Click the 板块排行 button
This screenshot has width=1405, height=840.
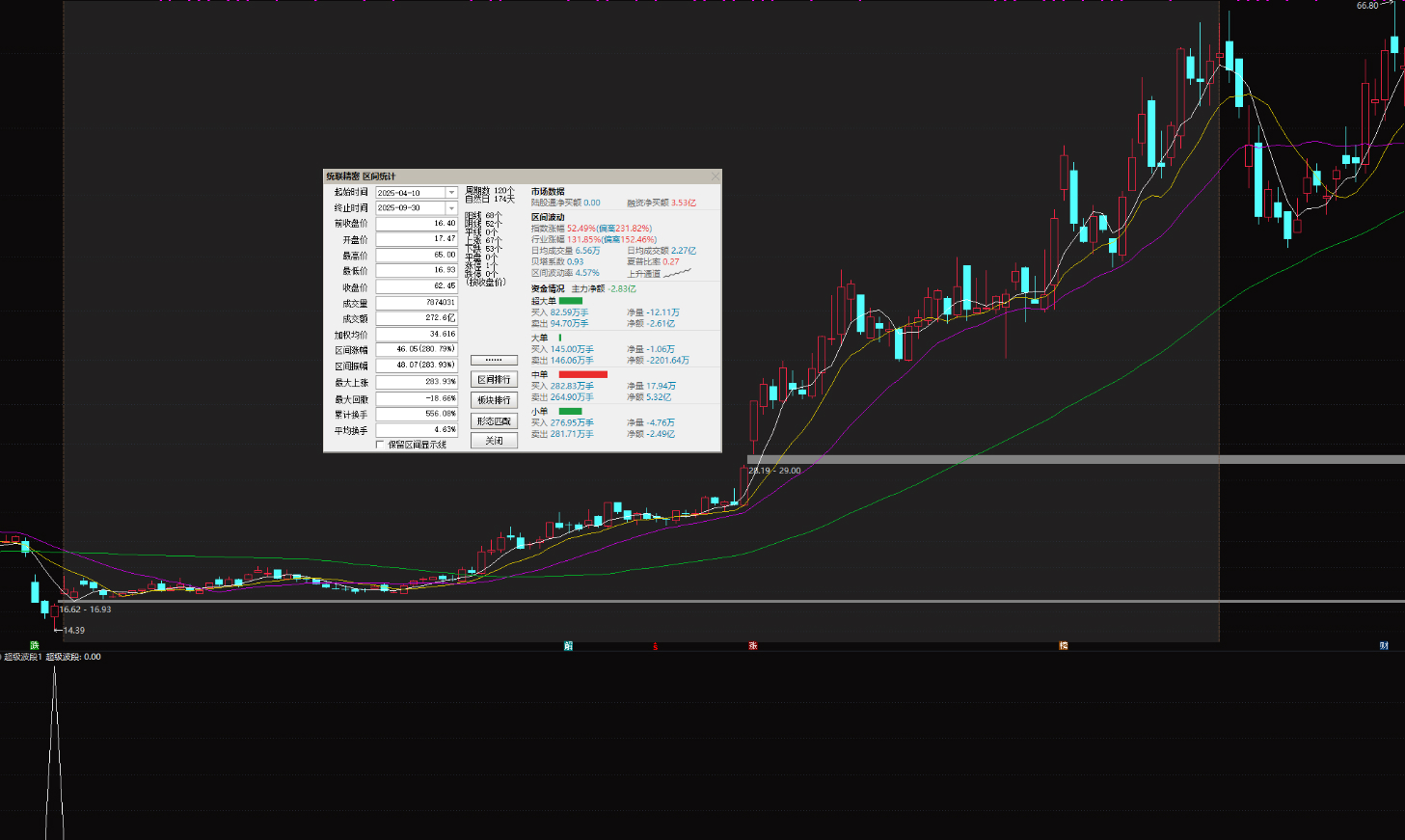494,400
